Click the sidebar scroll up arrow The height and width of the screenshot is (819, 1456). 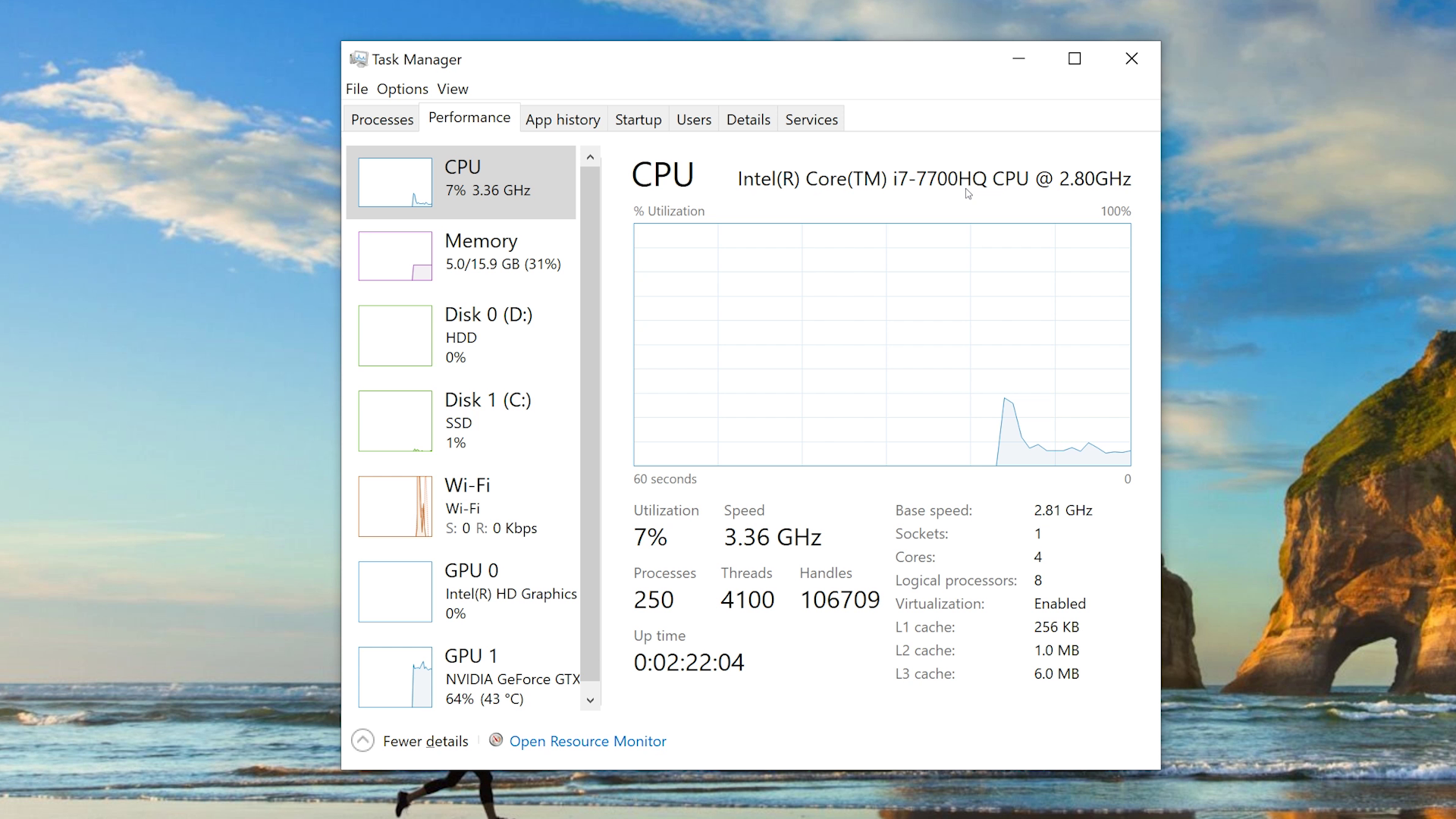(x=591, y=157)
